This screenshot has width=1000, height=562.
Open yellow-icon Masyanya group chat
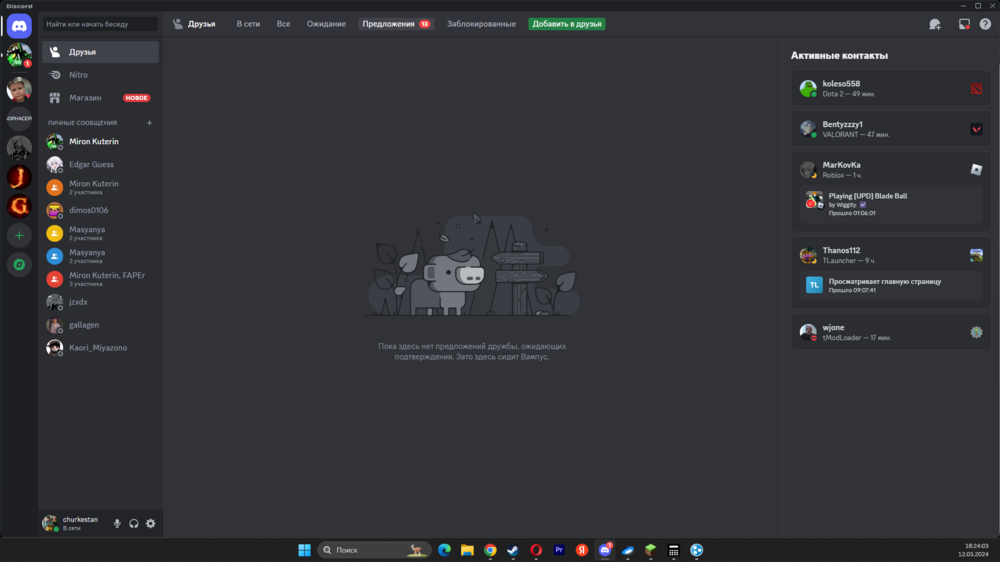[x=101, y=233]
